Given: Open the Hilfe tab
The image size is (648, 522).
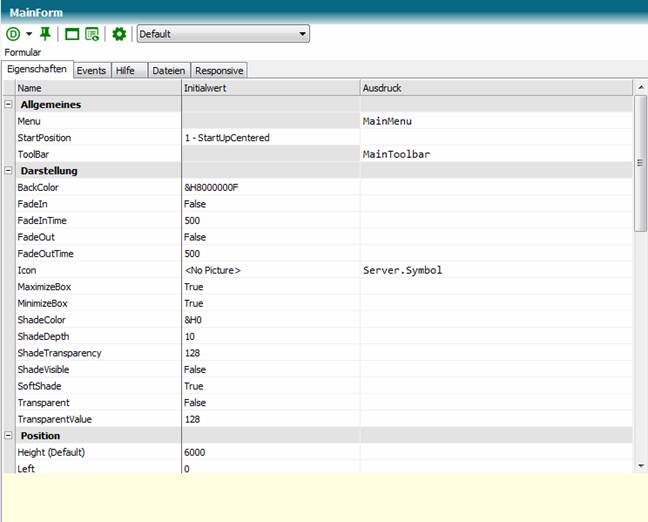Looking at the screenshot, I should point(125,71).
